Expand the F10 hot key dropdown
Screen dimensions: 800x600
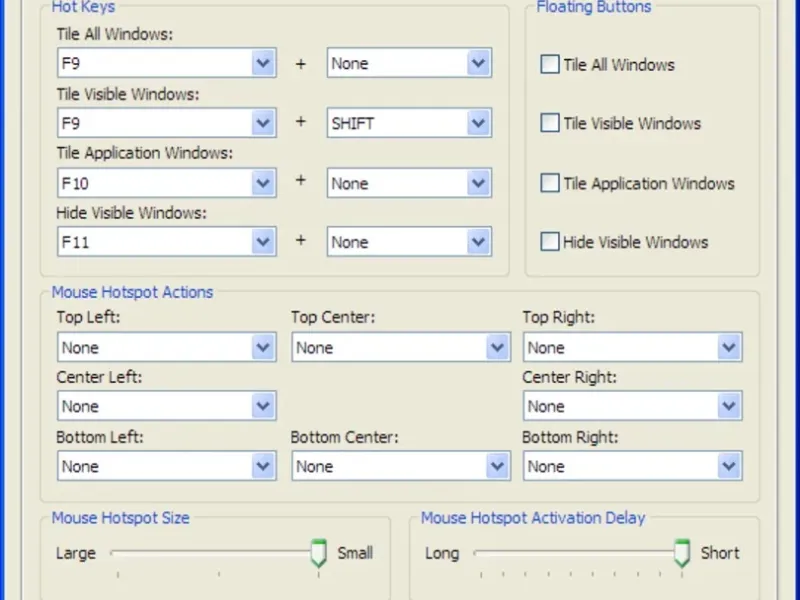pyautogui.click(x=263, y=184)
